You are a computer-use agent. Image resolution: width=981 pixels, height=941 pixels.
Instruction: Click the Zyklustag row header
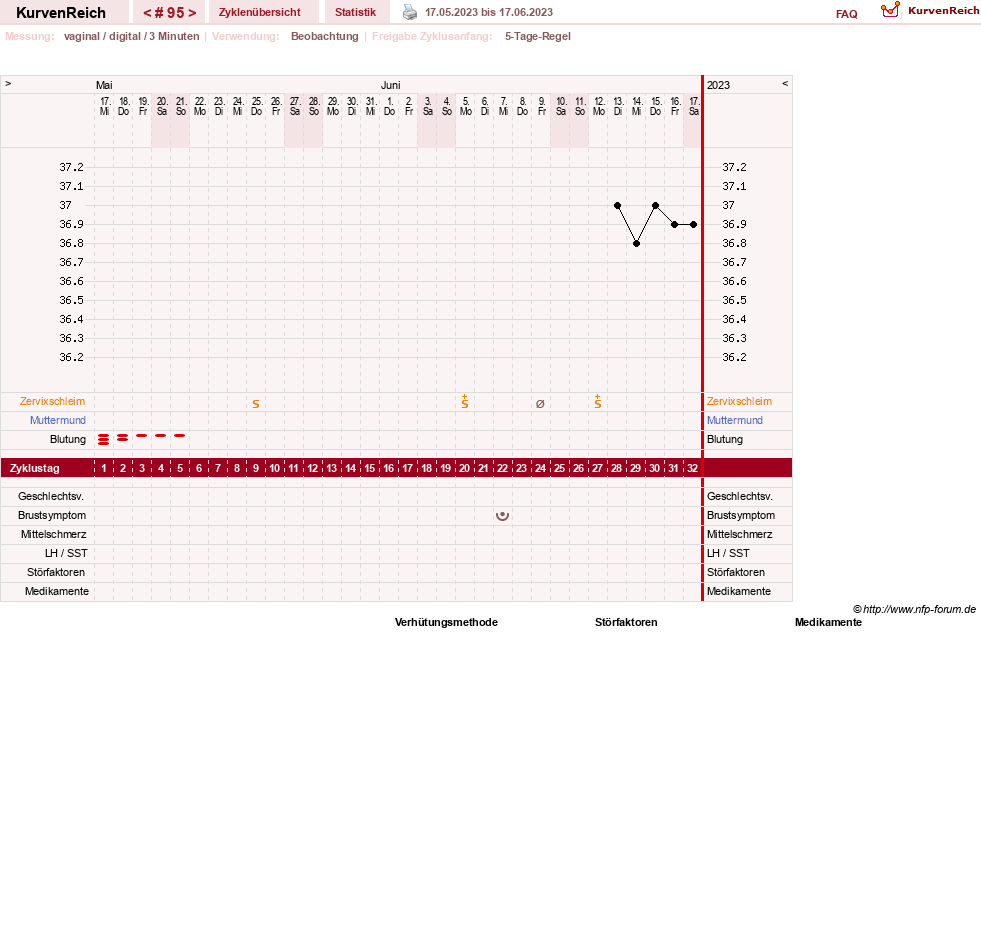[x=34, y=468]
